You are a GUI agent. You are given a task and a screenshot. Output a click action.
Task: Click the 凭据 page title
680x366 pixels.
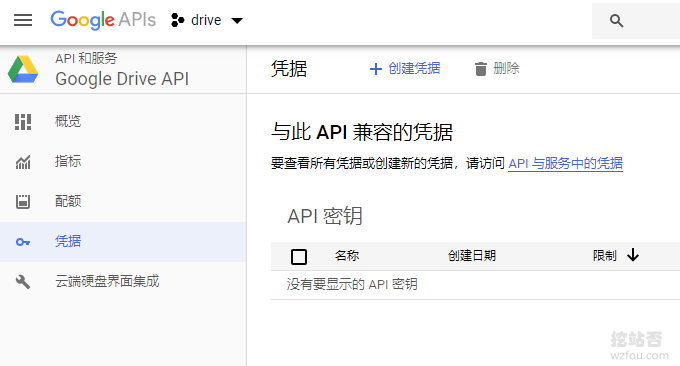(x=289, y=69)
